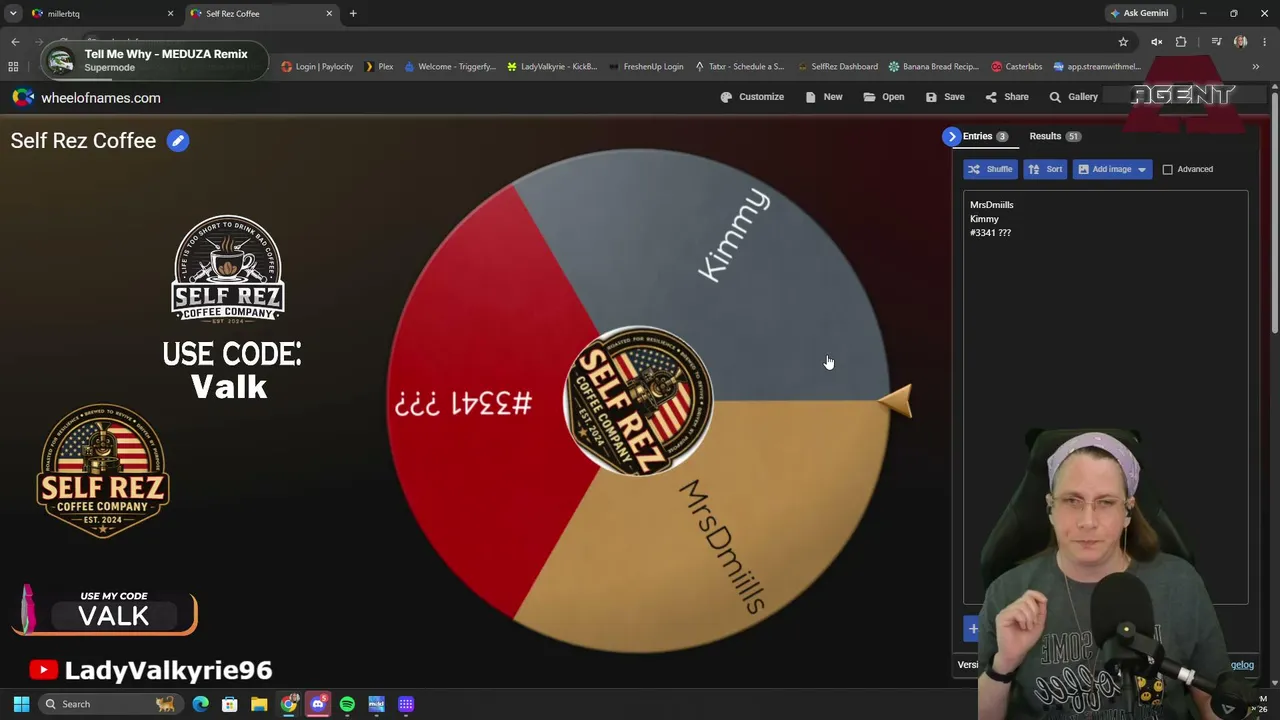Click the Ask Gemini button
This screenshot has width=1280, height=720.
pyautogui.click(x=1139, y=13)
